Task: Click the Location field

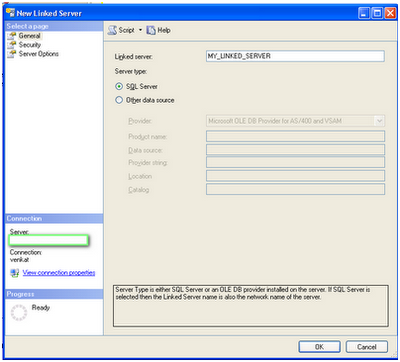Action: (x=295, y=176)
